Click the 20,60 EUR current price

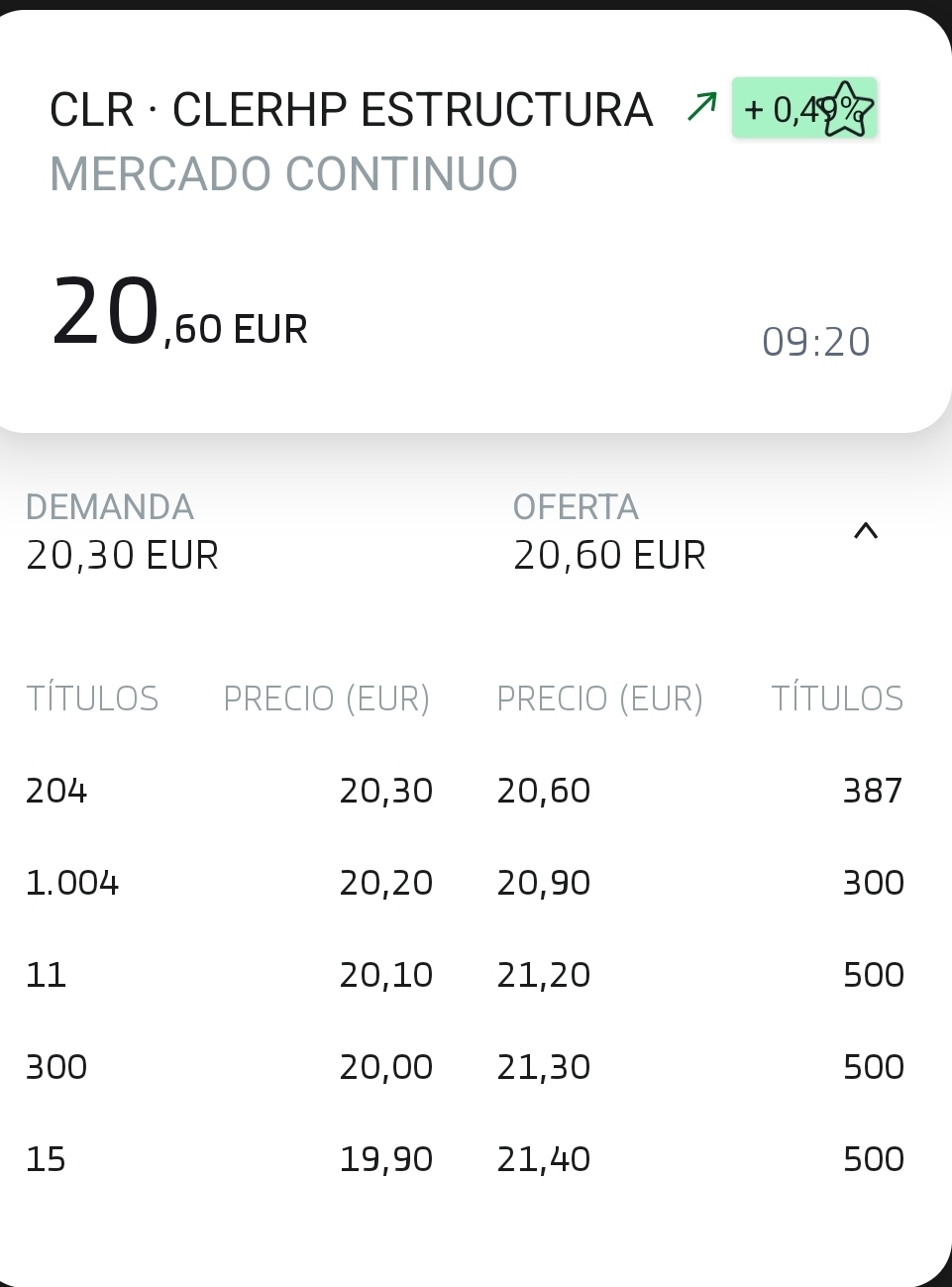(x=179, y=312)
